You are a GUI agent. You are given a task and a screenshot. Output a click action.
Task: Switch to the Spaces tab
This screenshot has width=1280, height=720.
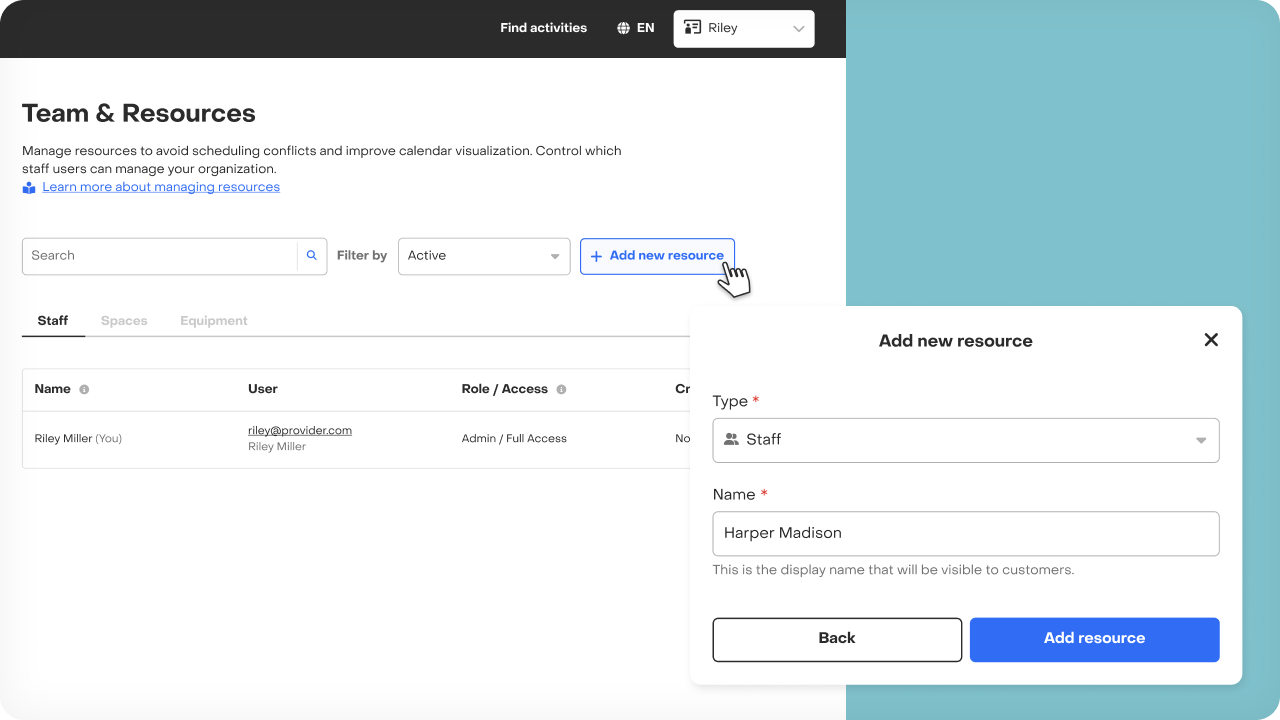[x=124, y=321]
